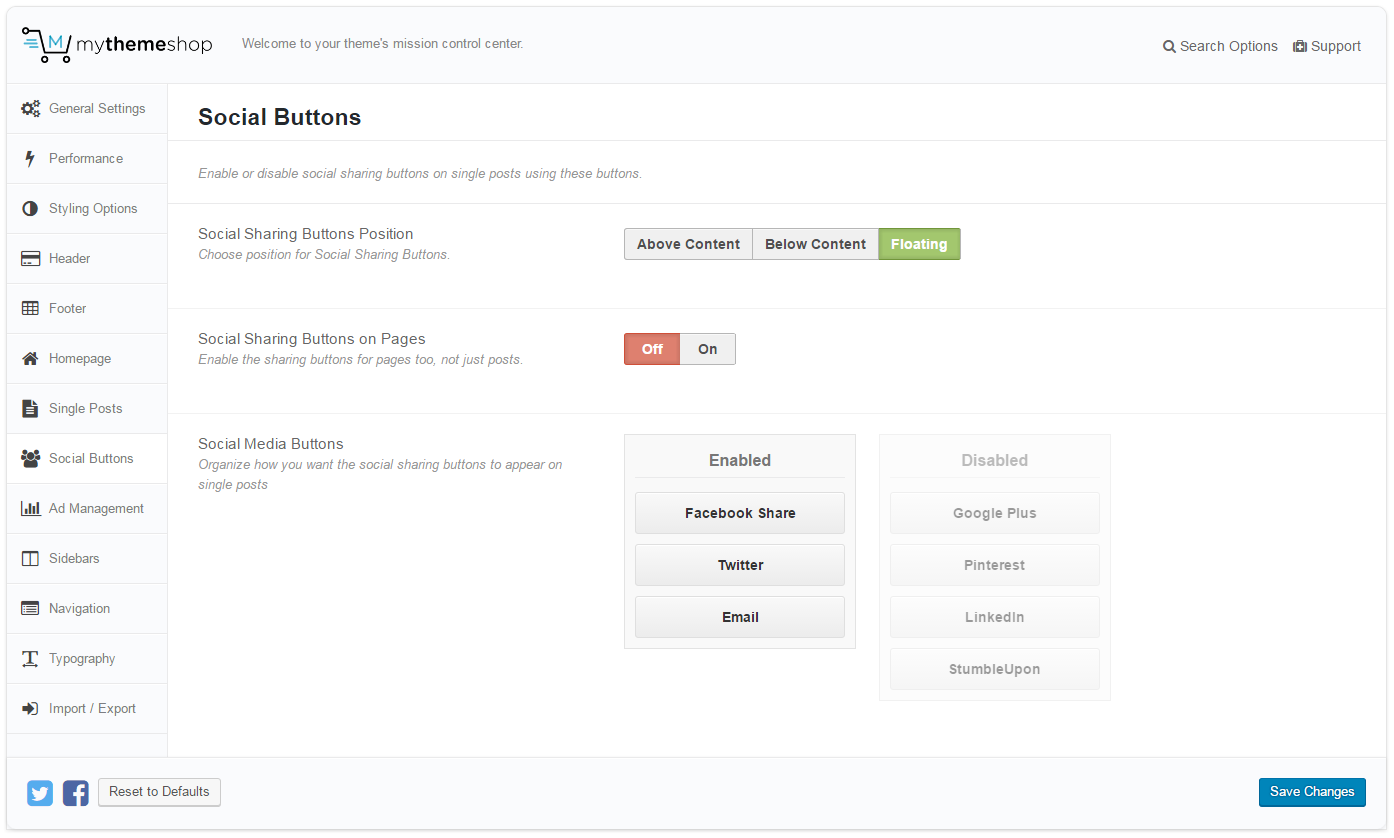Screen dimensions: 1394x838
Task: Click the Performance lightning bolt icon
Action: [30, 159]
